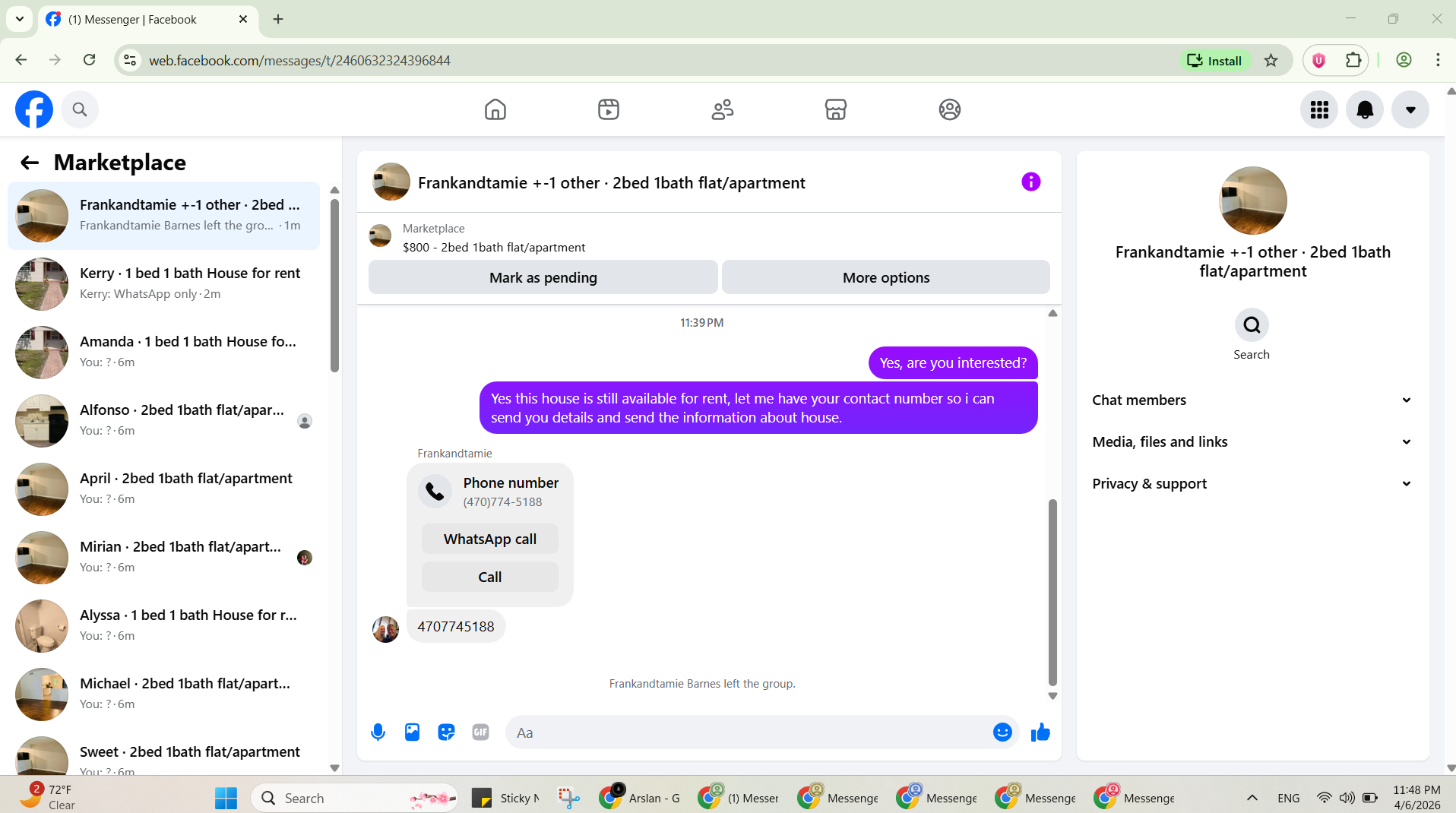Send a thumbs-up like
The image size is (1456, 813).
click(1040, 732)
